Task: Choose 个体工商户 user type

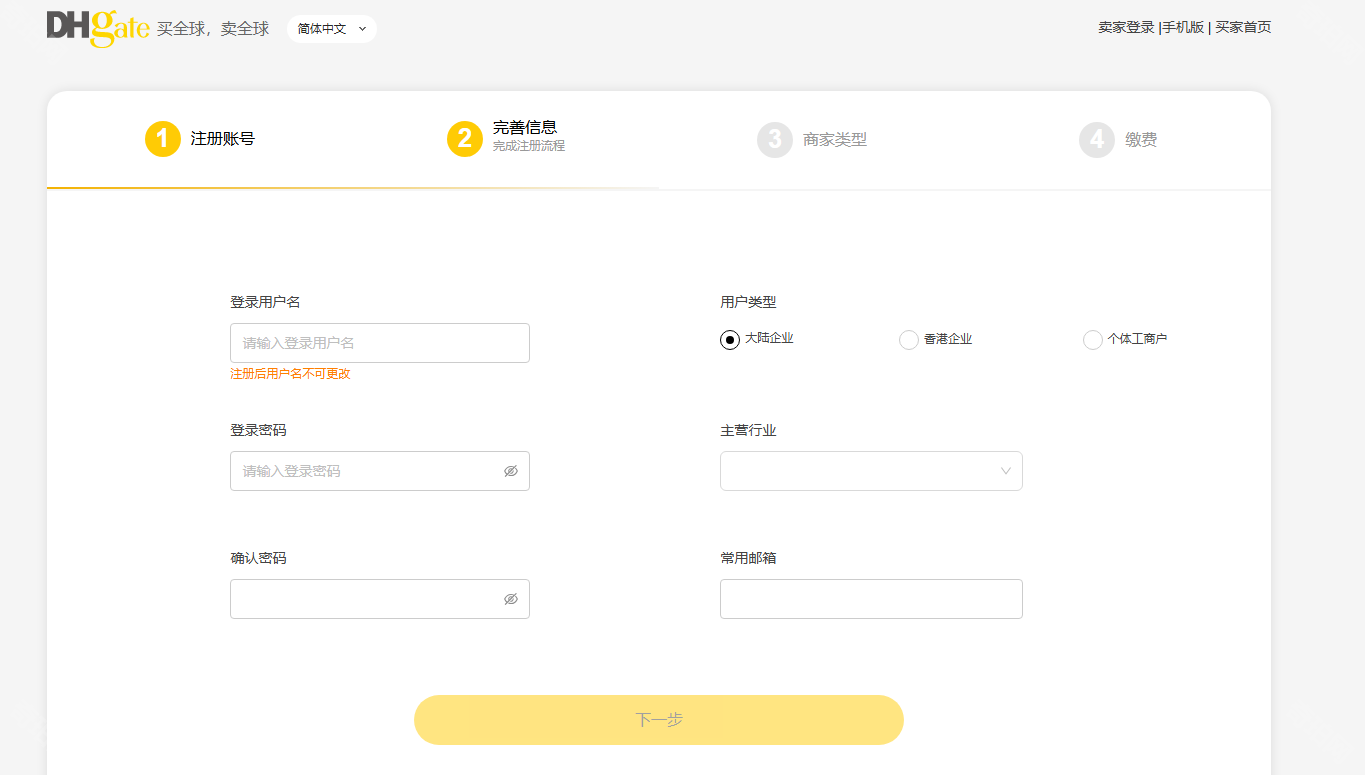Action: pyautogui.click(x=1093, y=340)
